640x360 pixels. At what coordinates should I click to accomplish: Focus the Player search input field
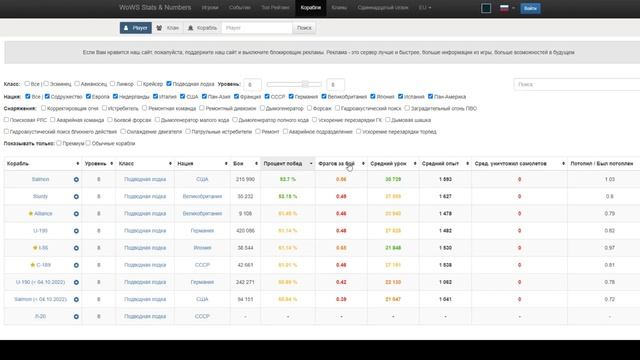coord(257,28)
